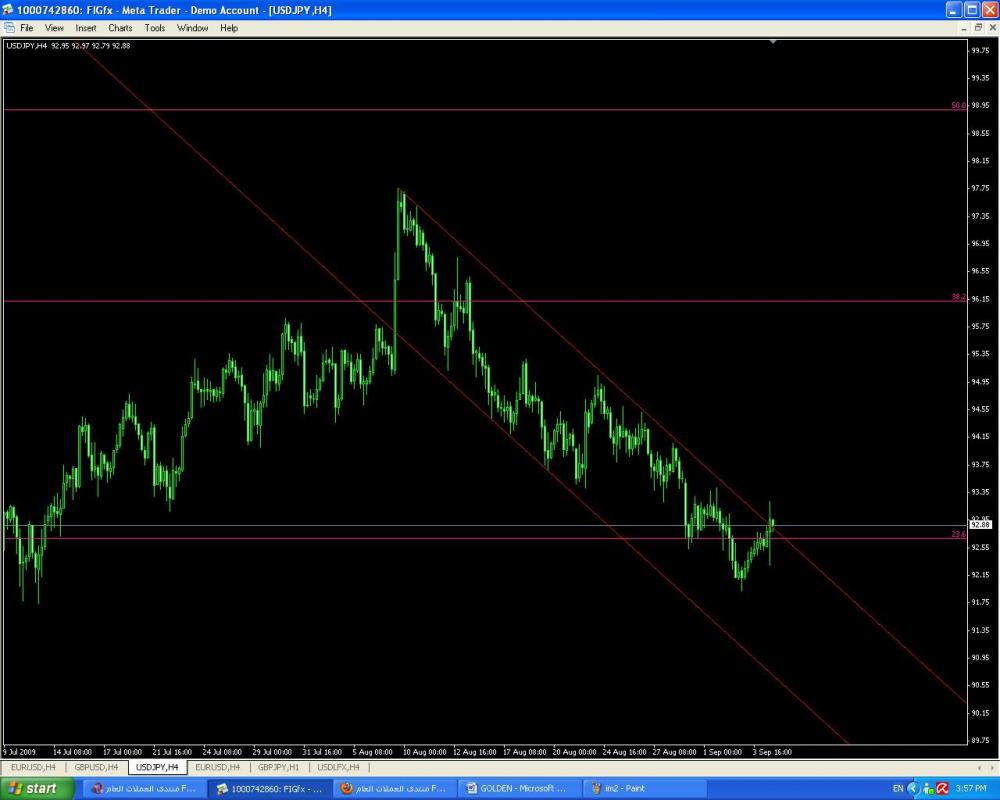Open the File menu
This screenshot has height=800, width=1000.
pyautogui.click(x=26, y=28)
